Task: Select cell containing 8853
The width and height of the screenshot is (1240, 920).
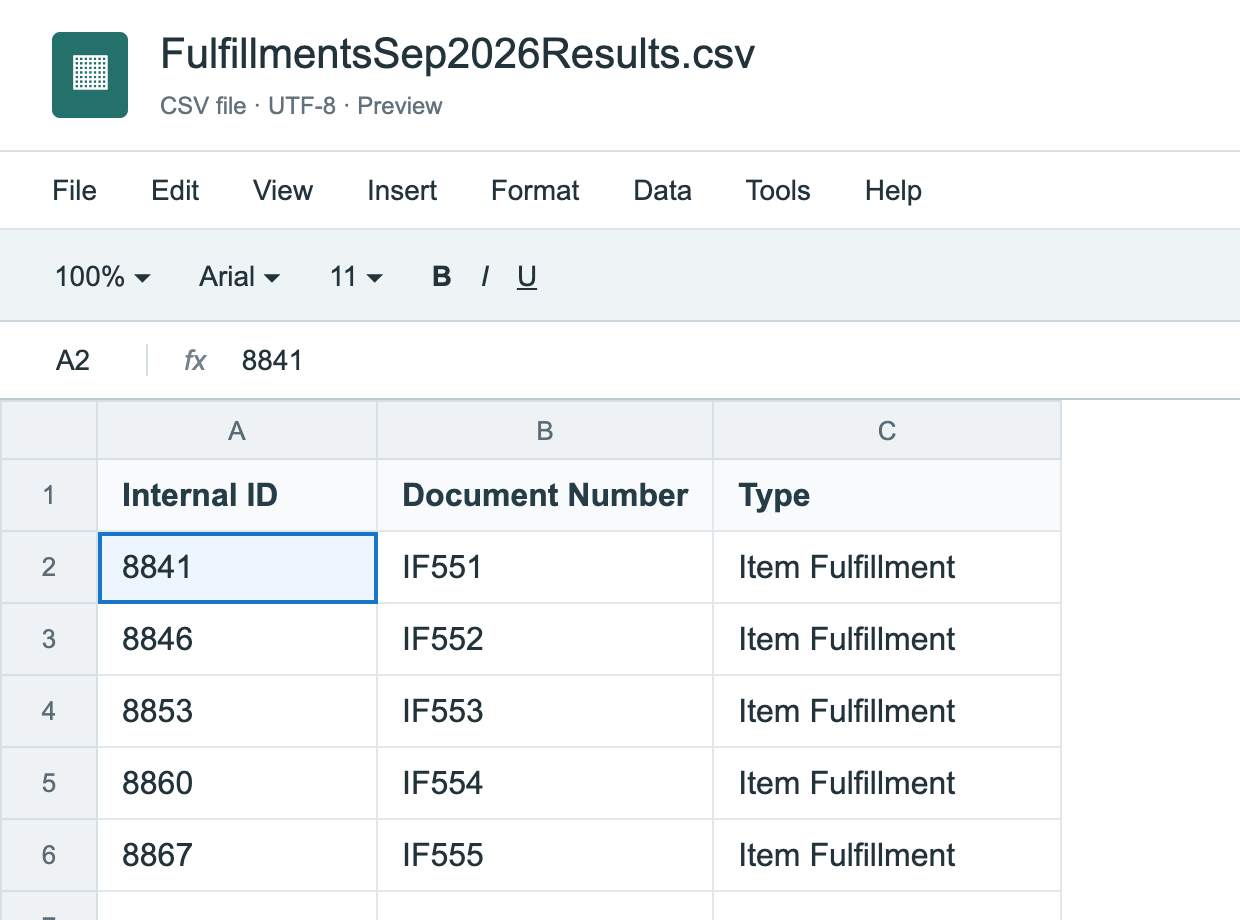Action: pyautogui.click(x=237, y=711)
